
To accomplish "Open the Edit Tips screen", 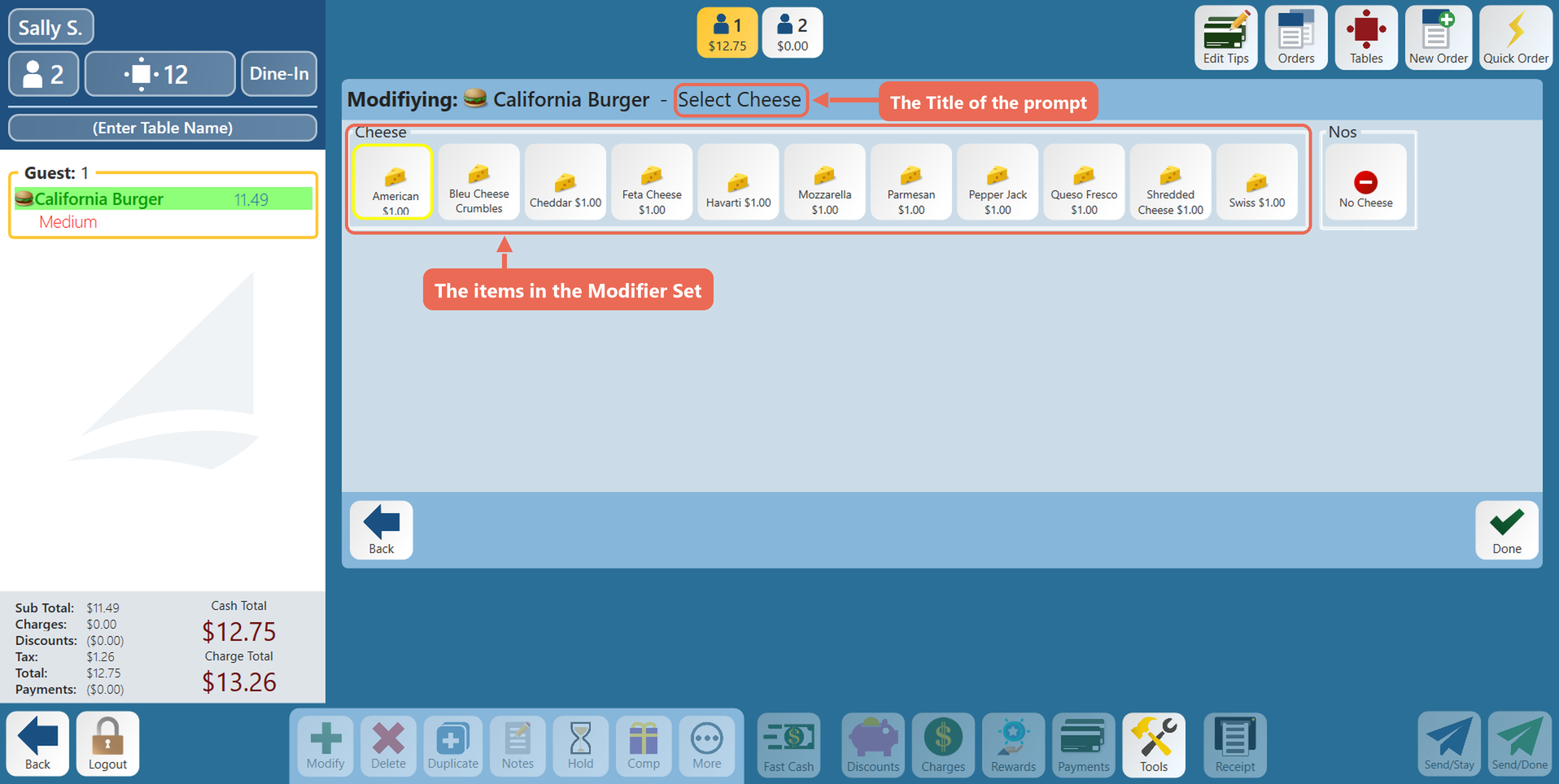I will (x=1225, y=37).
